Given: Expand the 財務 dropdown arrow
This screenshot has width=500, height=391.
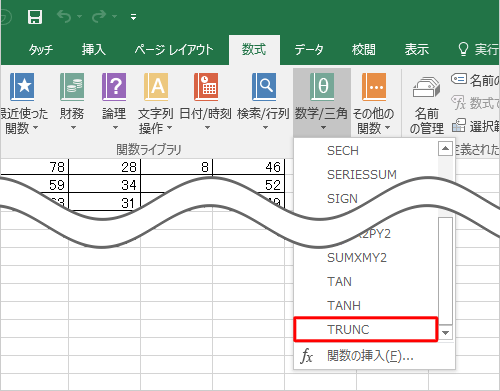Looking at the screenshot, I should [x=73, y=128].
